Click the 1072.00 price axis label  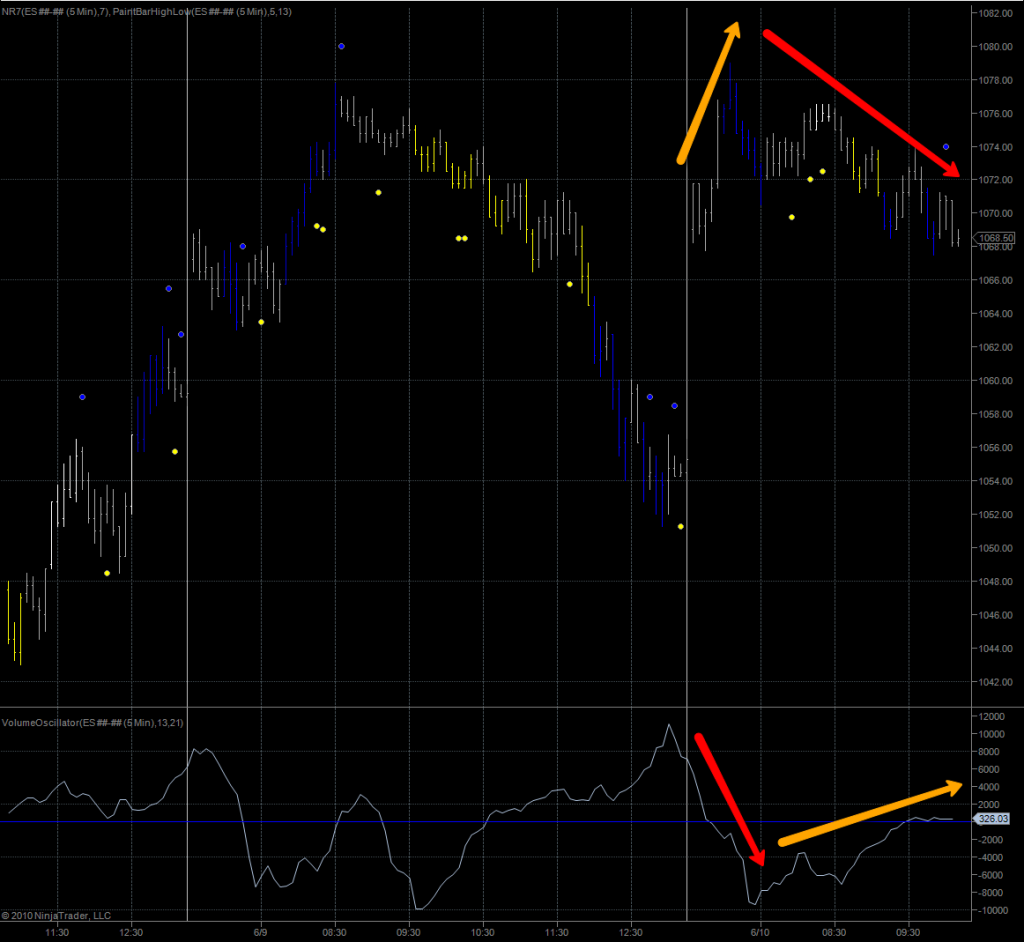[995, 180]
